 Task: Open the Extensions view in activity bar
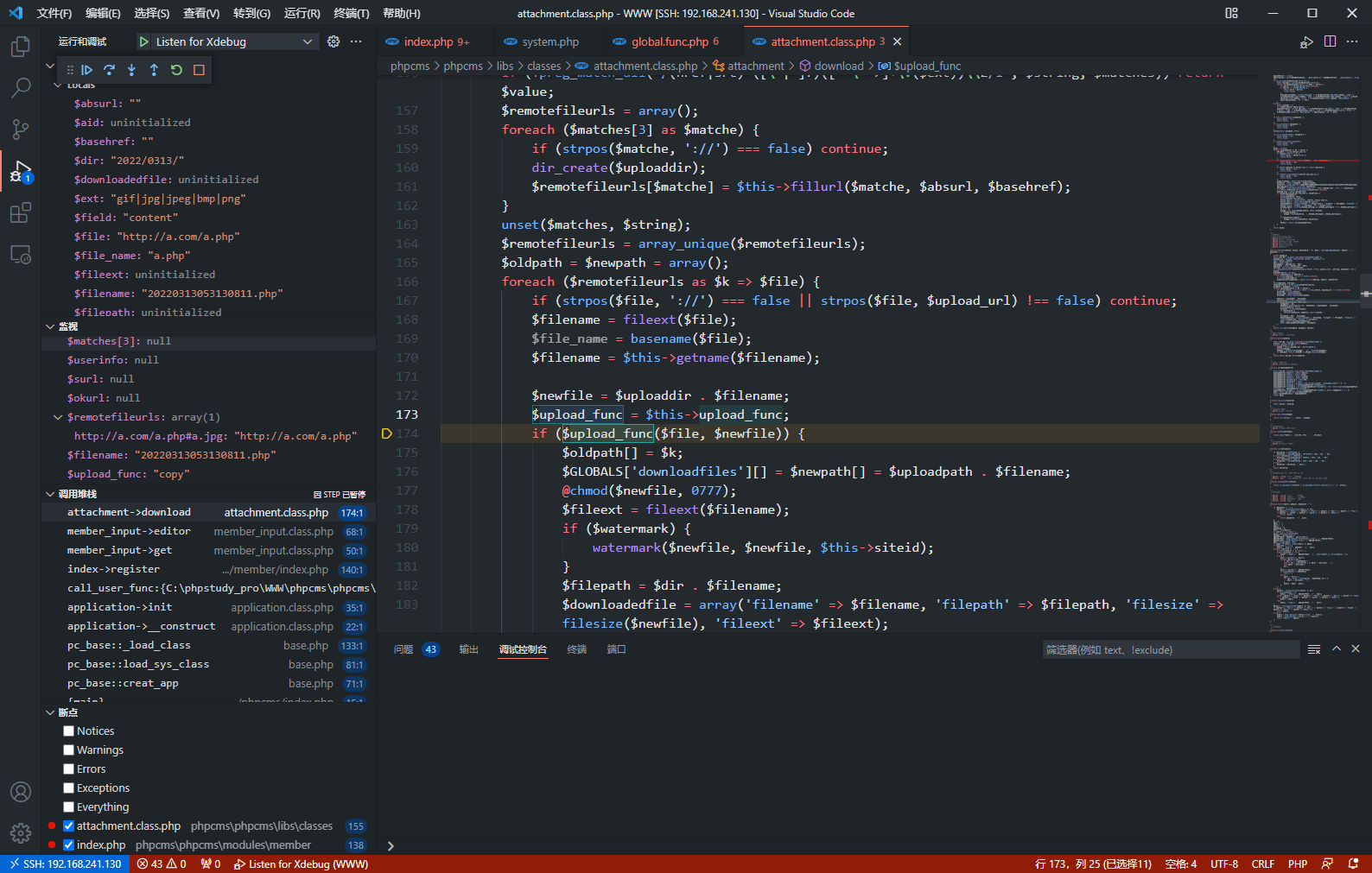coord(20,212)
